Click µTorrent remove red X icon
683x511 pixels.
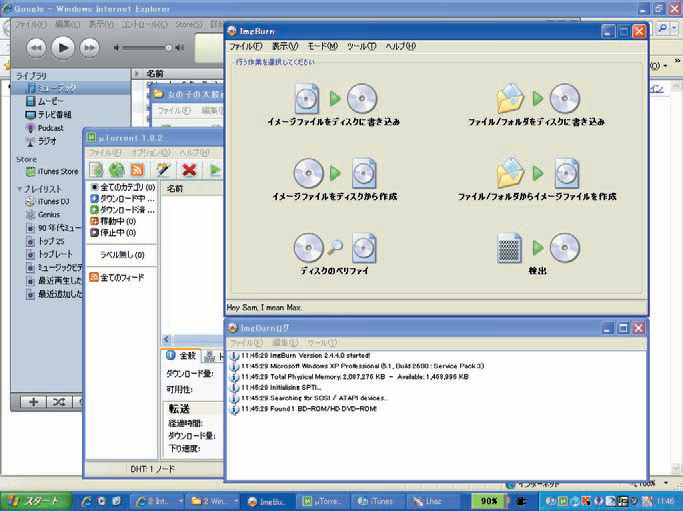coord(189,169)
